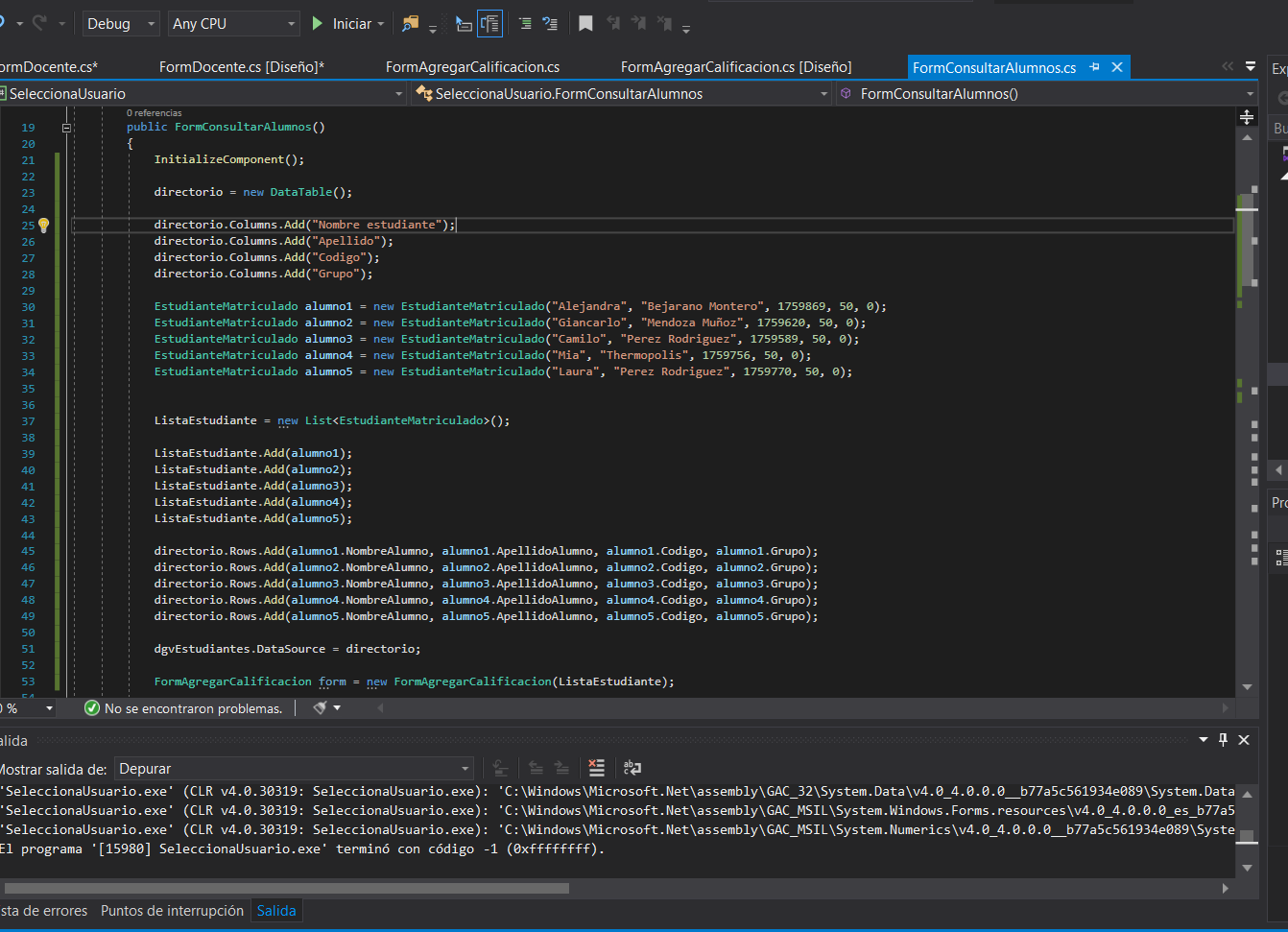
Task: Comment out the selected lines icon
Action: coord(525,23)
